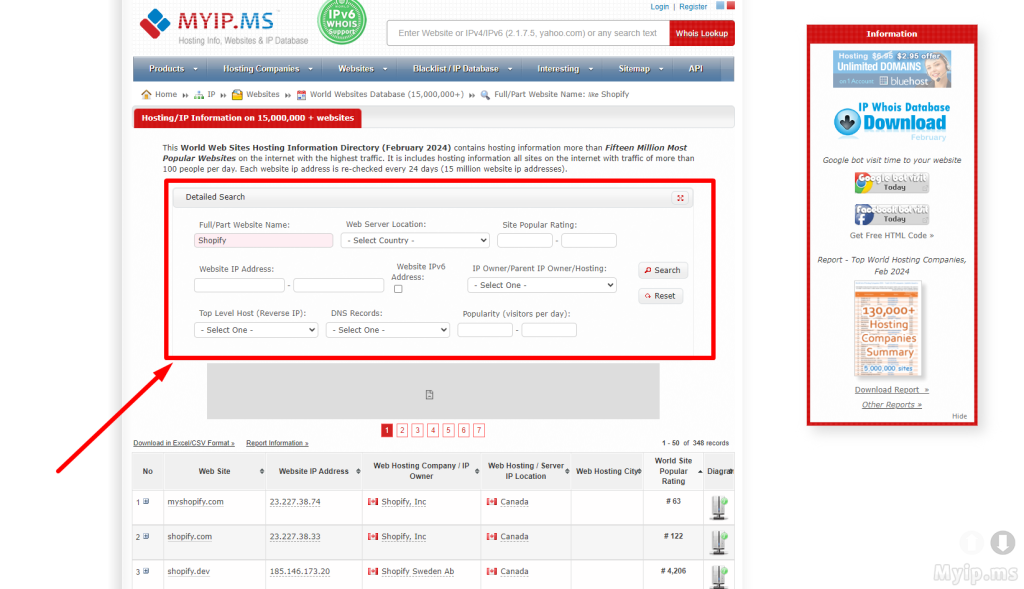Open the Hosting Companies menu
Viewport: 1024px width, 589px height.
(x=267, y=69)
